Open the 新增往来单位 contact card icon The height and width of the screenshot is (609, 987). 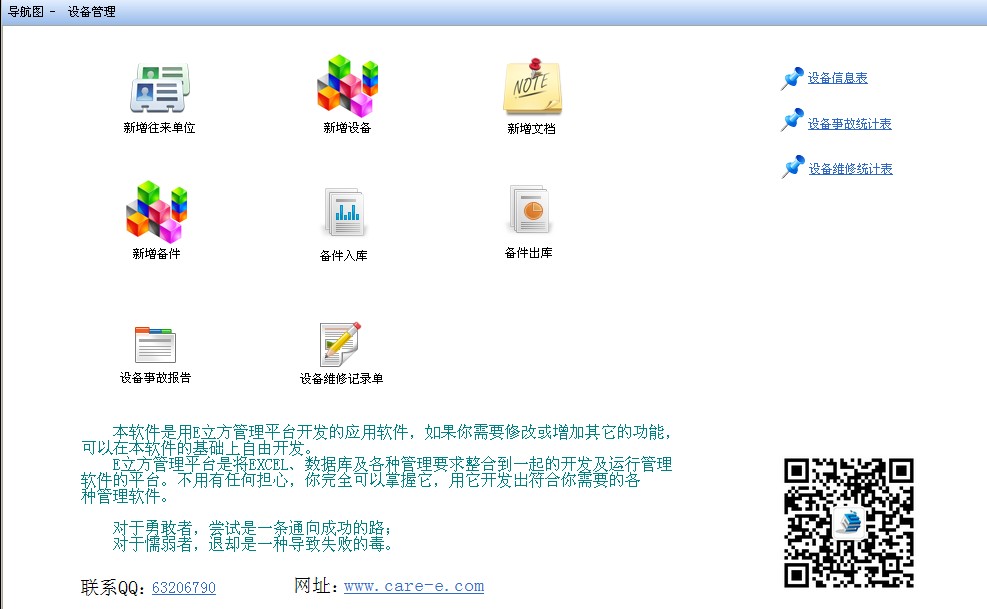pyautogui.click(x=159, y=89)
